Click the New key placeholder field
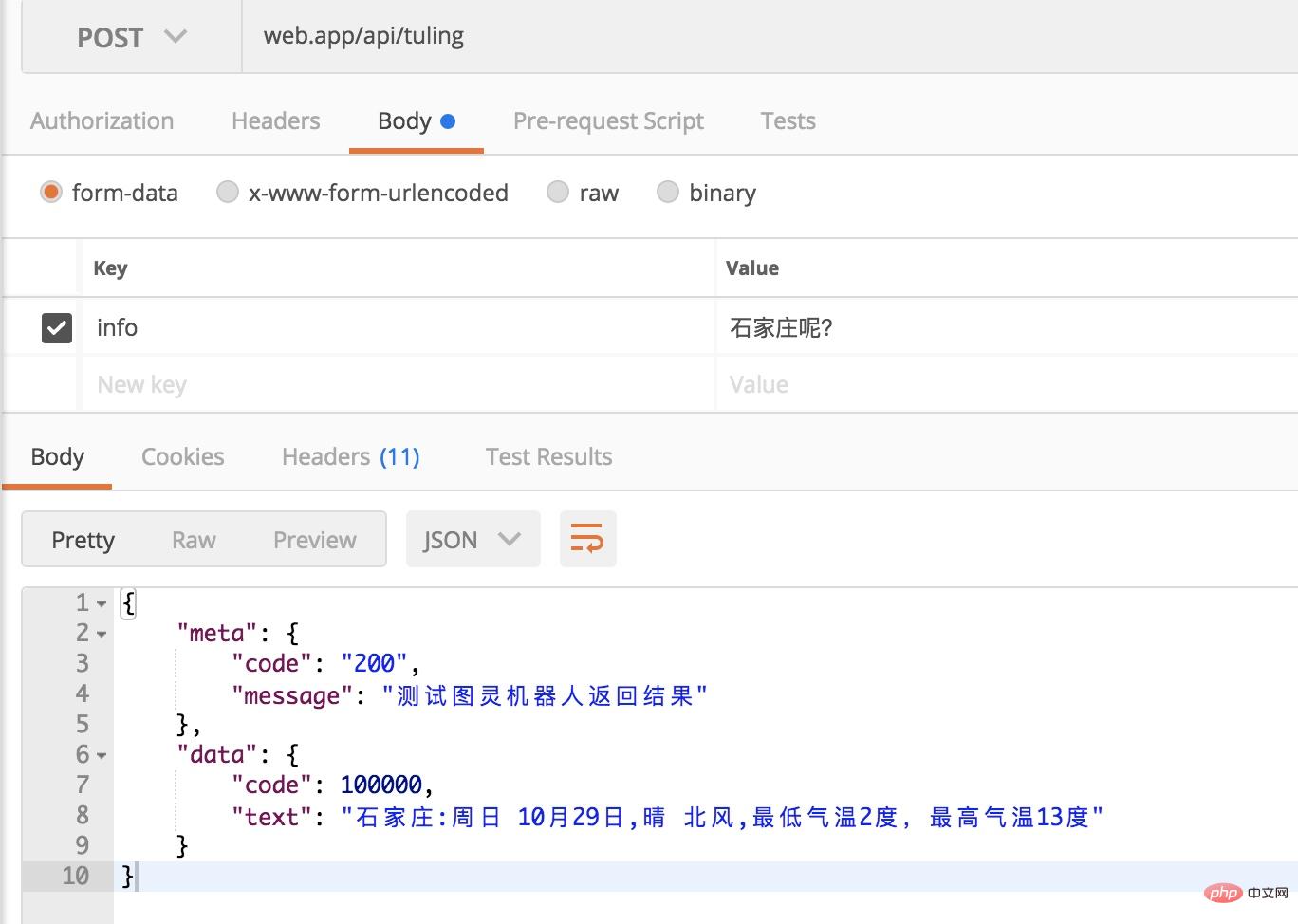This screenshot has height=924, width=1298. [x=398, y=384]
